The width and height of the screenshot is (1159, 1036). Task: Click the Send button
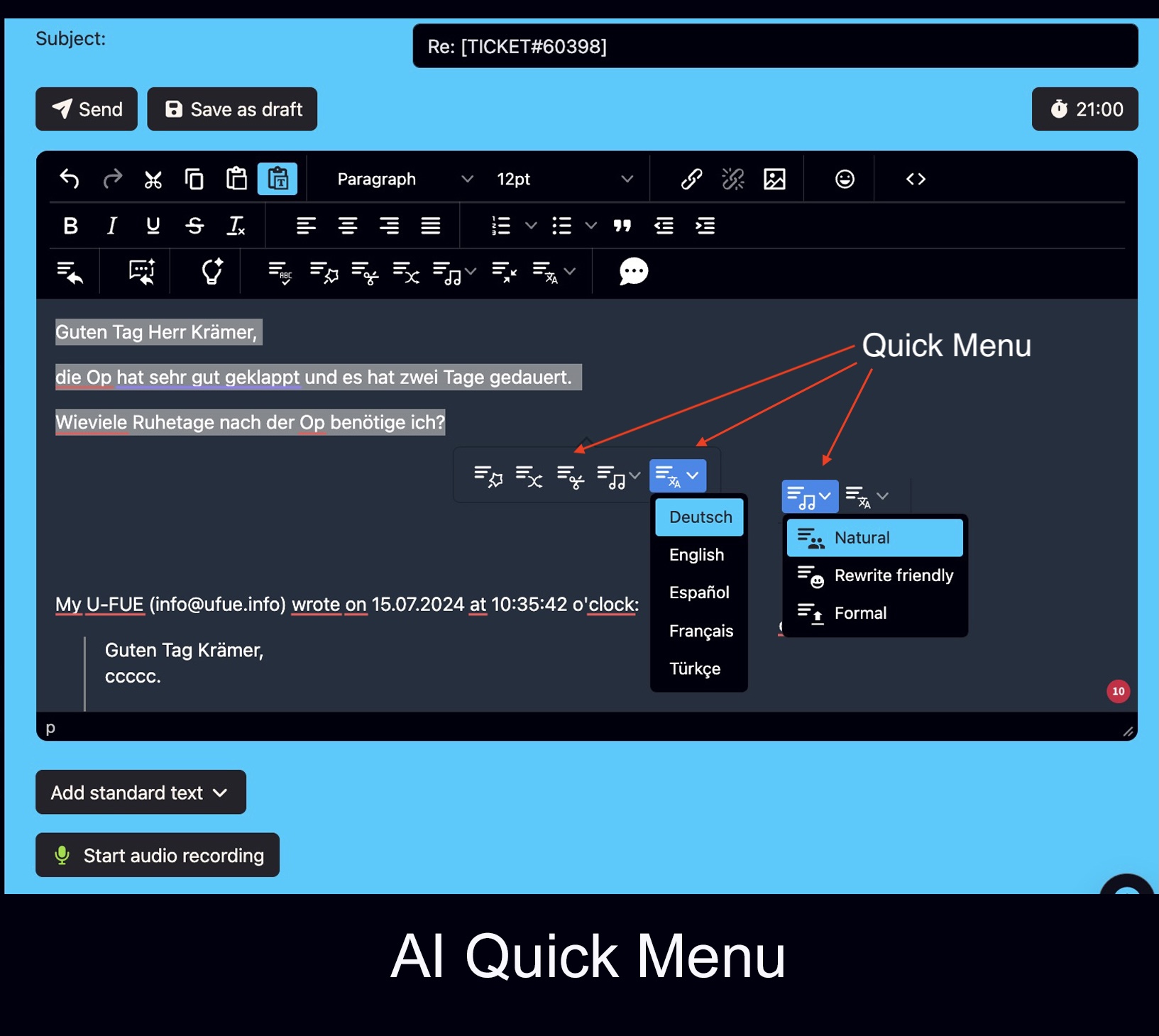point(87,109)
